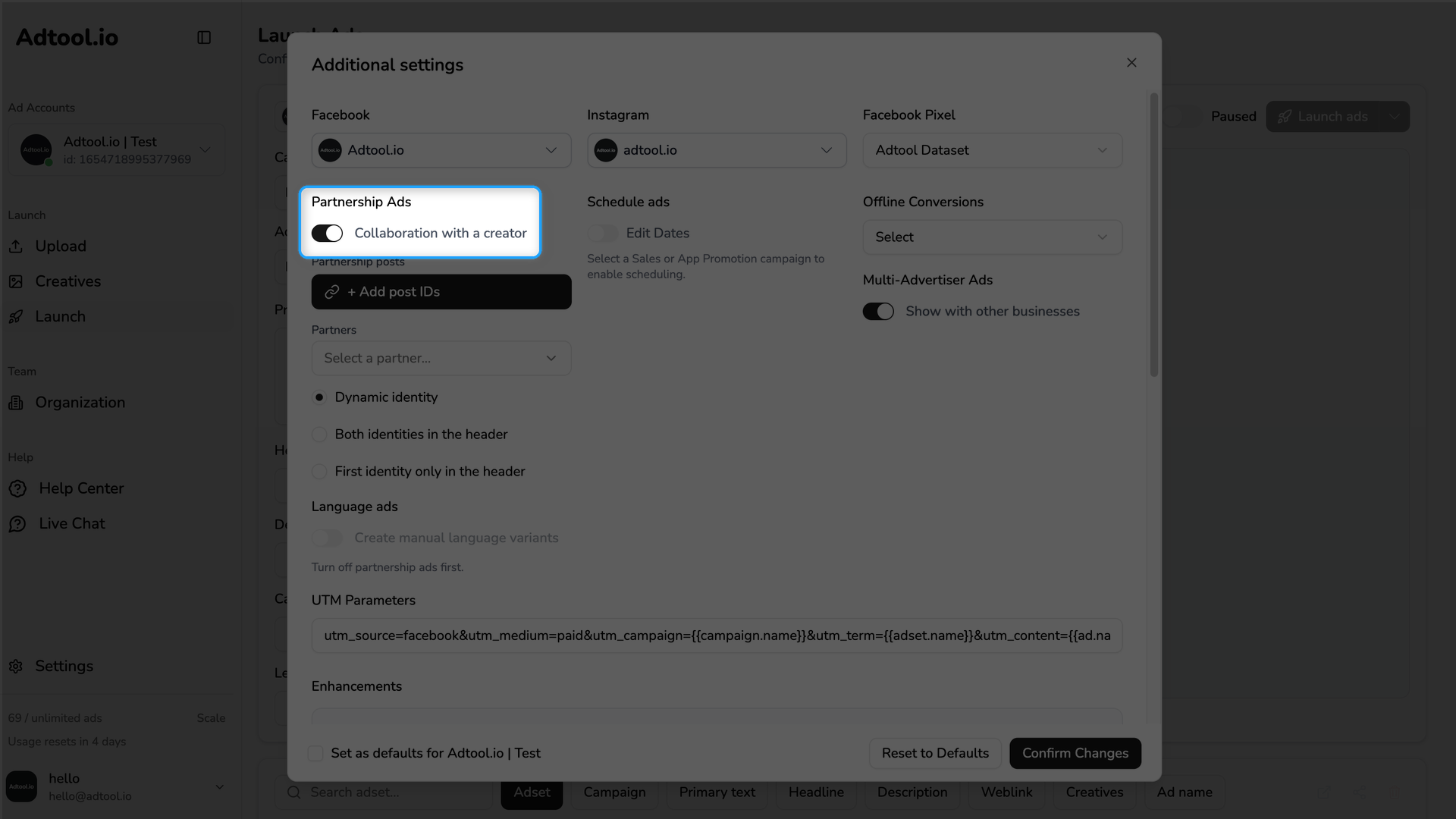
Task: Go to Upload in the sidebar
Action: (x=61, y=246)
